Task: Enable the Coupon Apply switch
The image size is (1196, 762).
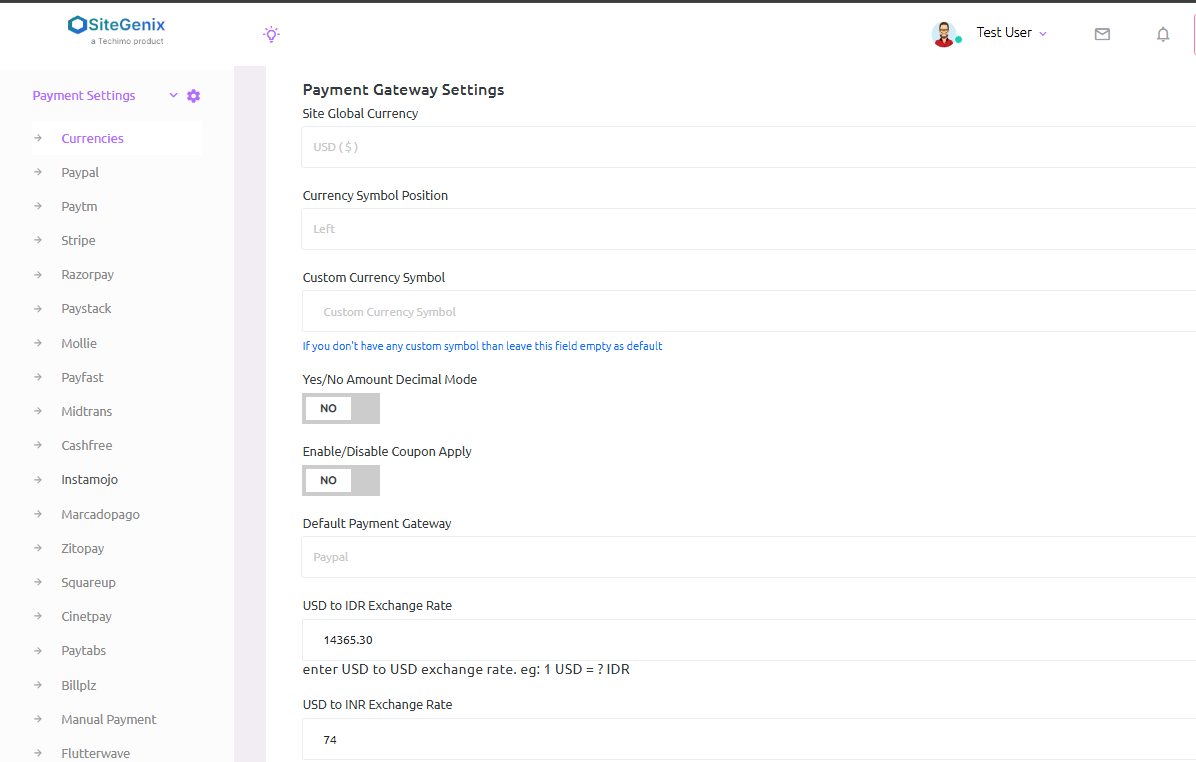Action: point(341,480)
